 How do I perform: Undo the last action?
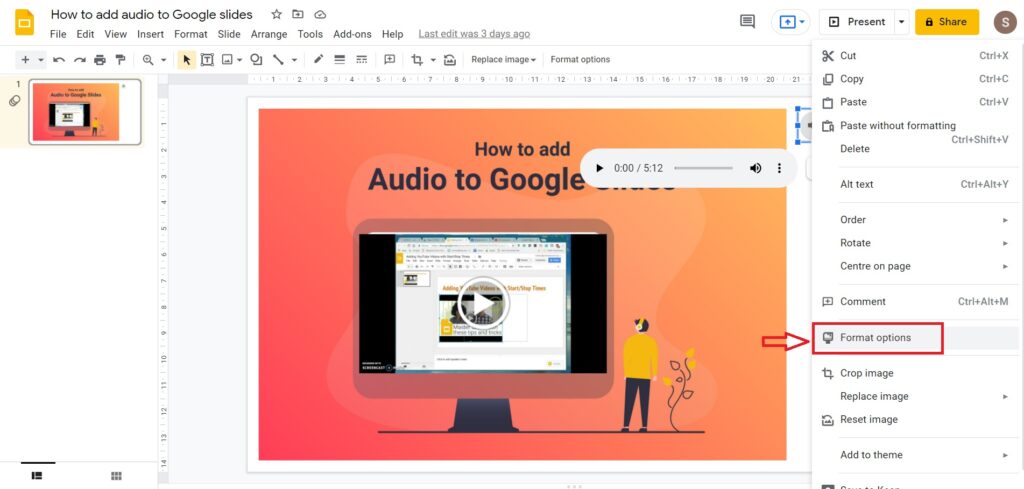pos(59,59)
